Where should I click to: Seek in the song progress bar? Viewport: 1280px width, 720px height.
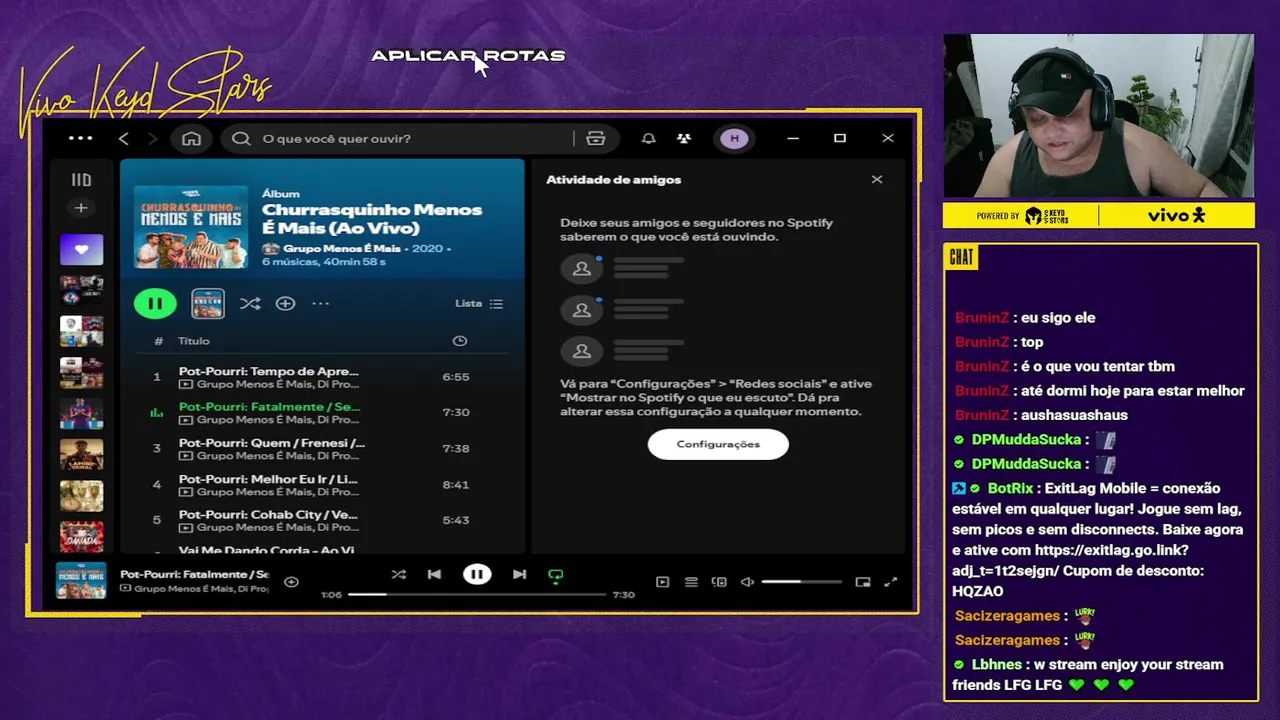[x=477, y=594]
